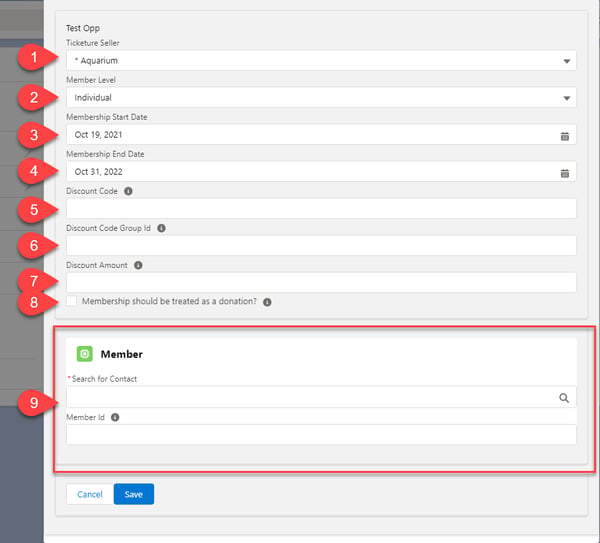The height and width of the screenshot is (543, 600).
Task: Check Membership should be treated as donation
Action: coord(72,301)
